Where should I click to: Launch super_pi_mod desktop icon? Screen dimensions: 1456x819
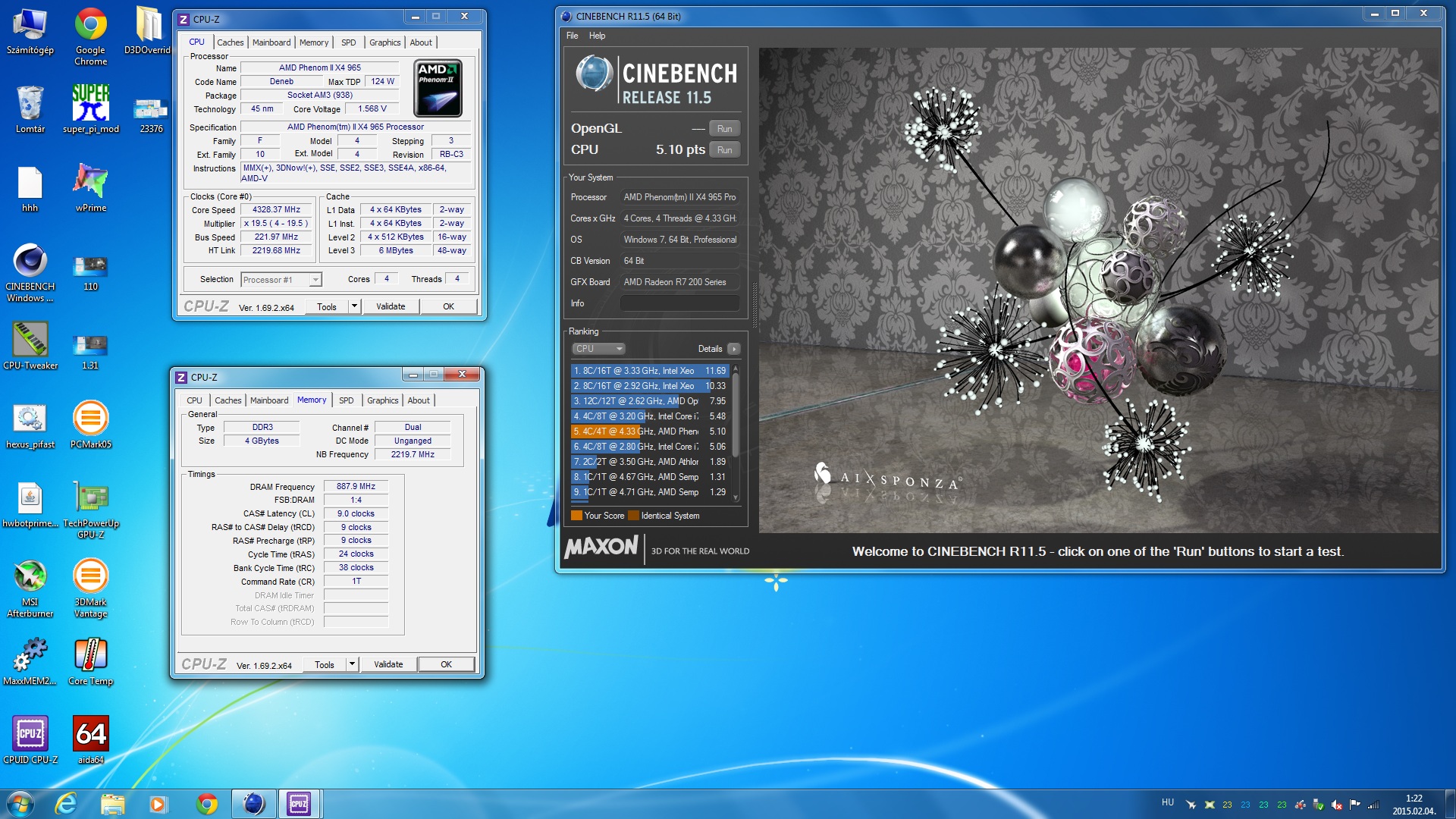pos(91,109)
